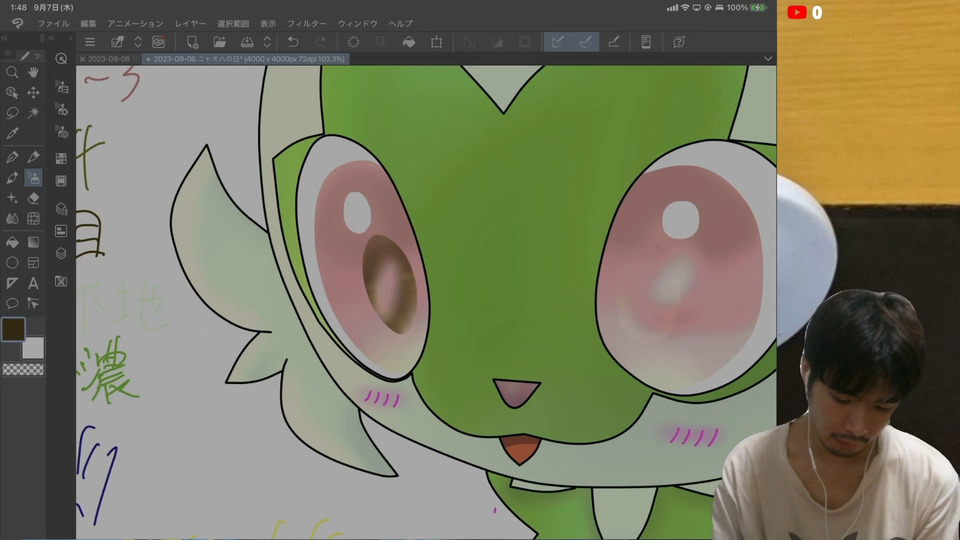The image size is (960, 540).
Task: Click the Fill icon in command bar
Action: click(408, 42)
